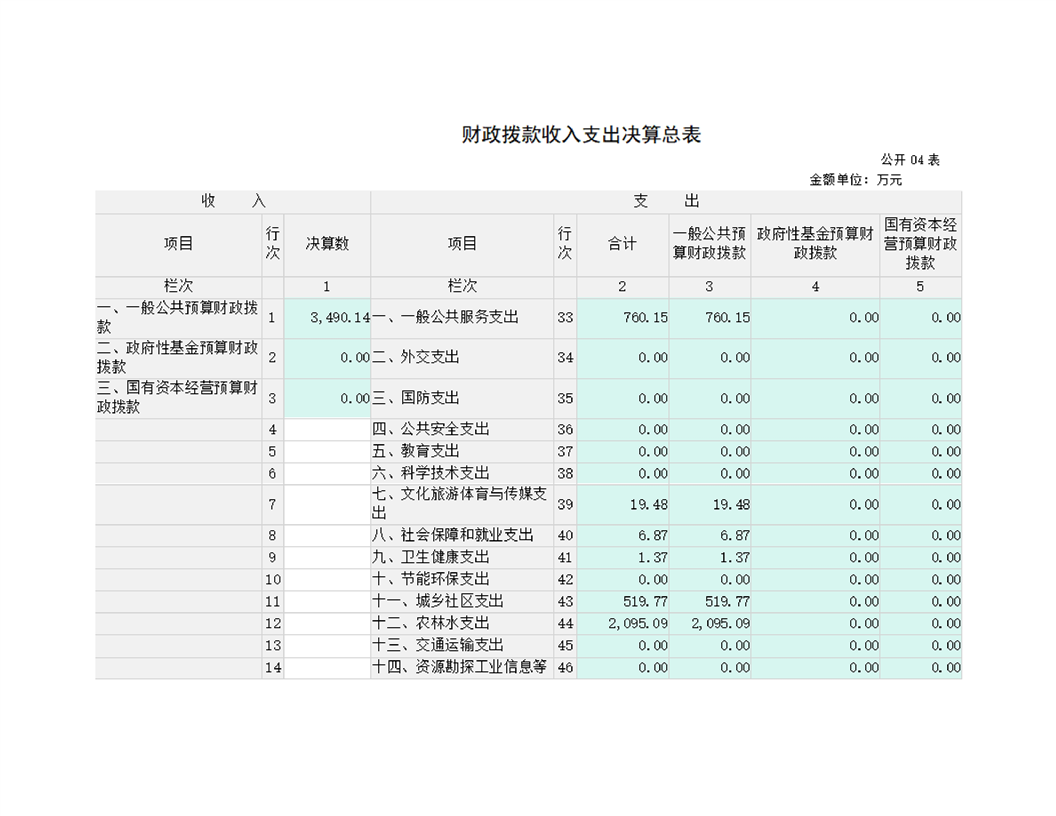Click the 决算数 column header
Viewport: 1056px width, 816px height.
click(x=327, y=244)
